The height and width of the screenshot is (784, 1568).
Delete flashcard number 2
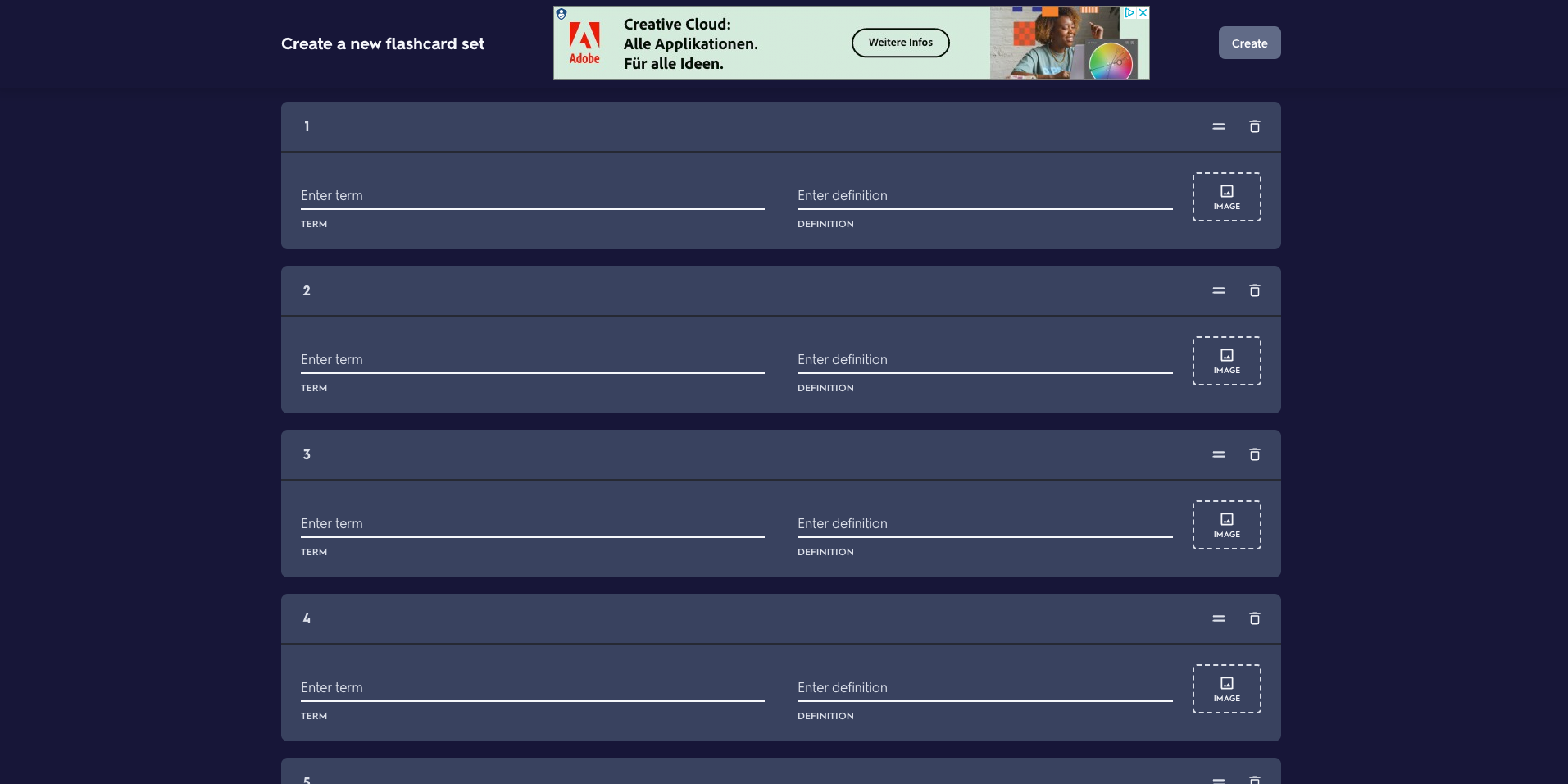pos(1253,290)
